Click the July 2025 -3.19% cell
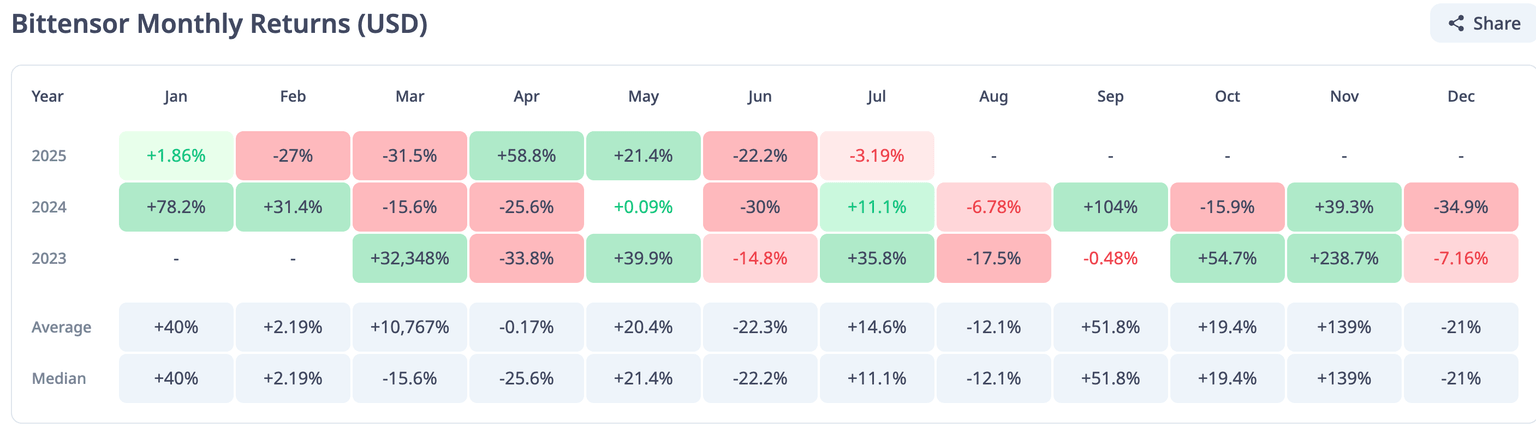This screenshot has height=437, width=1536. click(877, 156)
